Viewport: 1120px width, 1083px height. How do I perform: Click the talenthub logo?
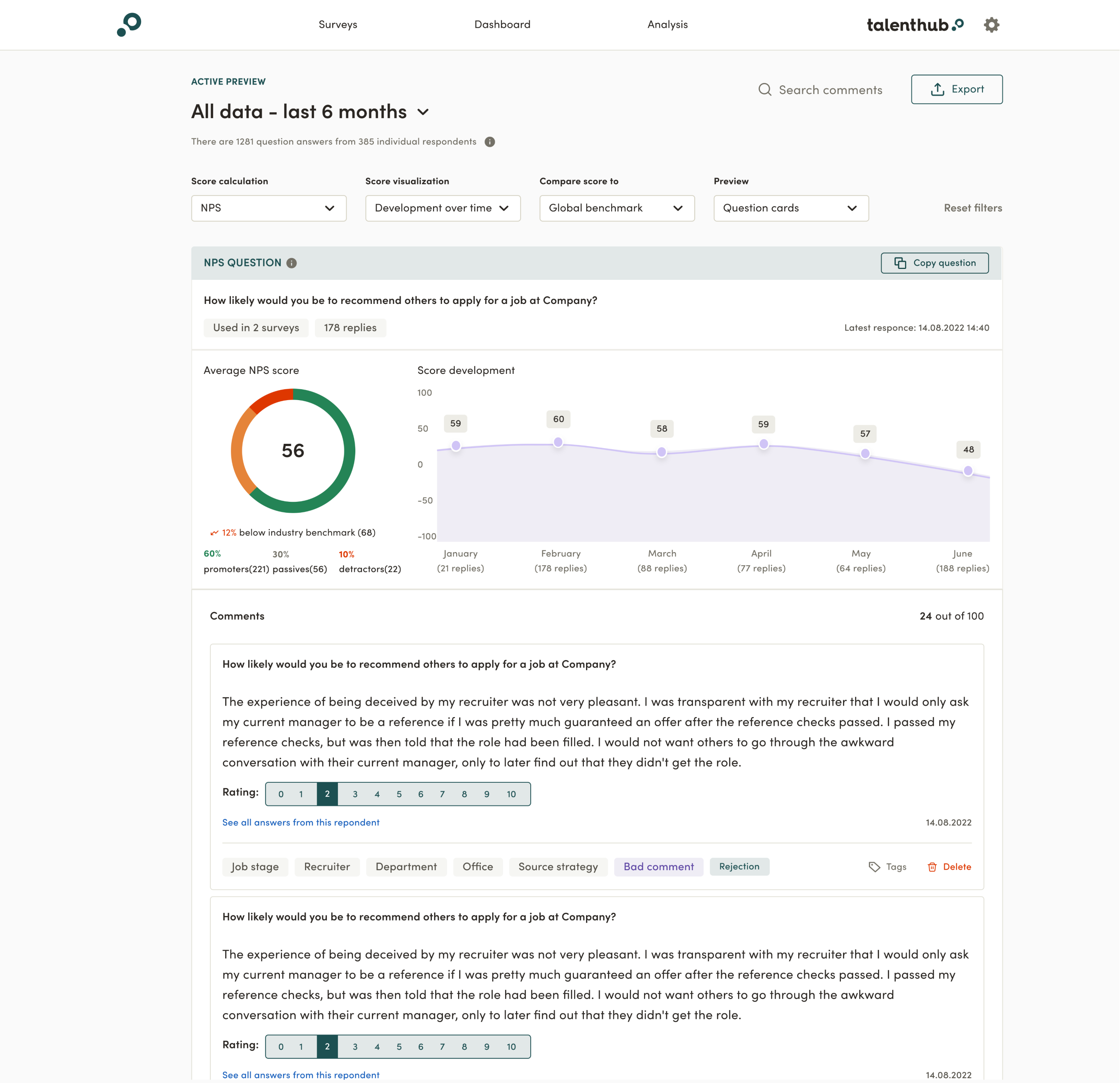[914, 24]
